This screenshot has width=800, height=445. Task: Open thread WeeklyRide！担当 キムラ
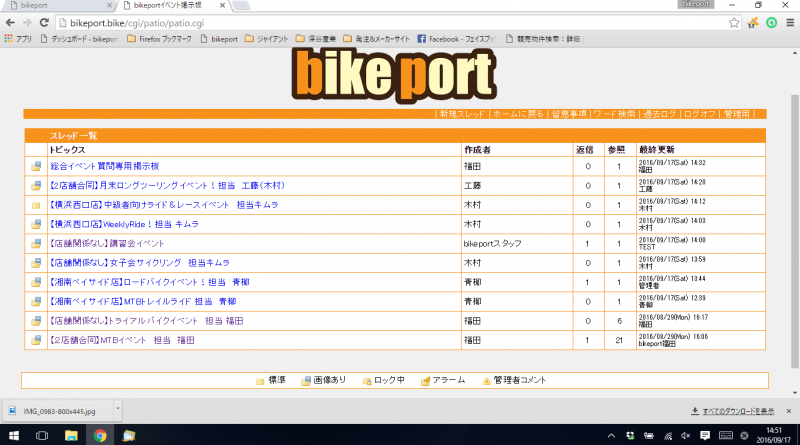point(124,225)
